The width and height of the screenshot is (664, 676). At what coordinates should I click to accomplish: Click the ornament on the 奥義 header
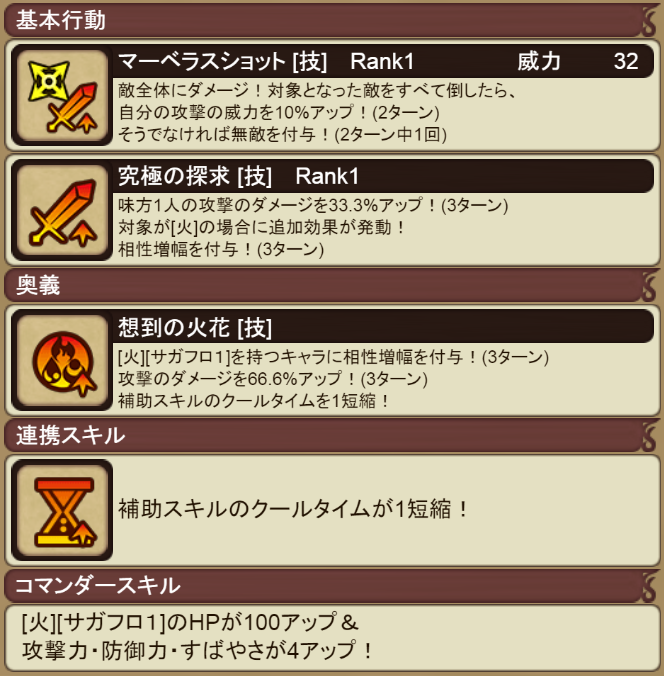(x=647, y=286)
